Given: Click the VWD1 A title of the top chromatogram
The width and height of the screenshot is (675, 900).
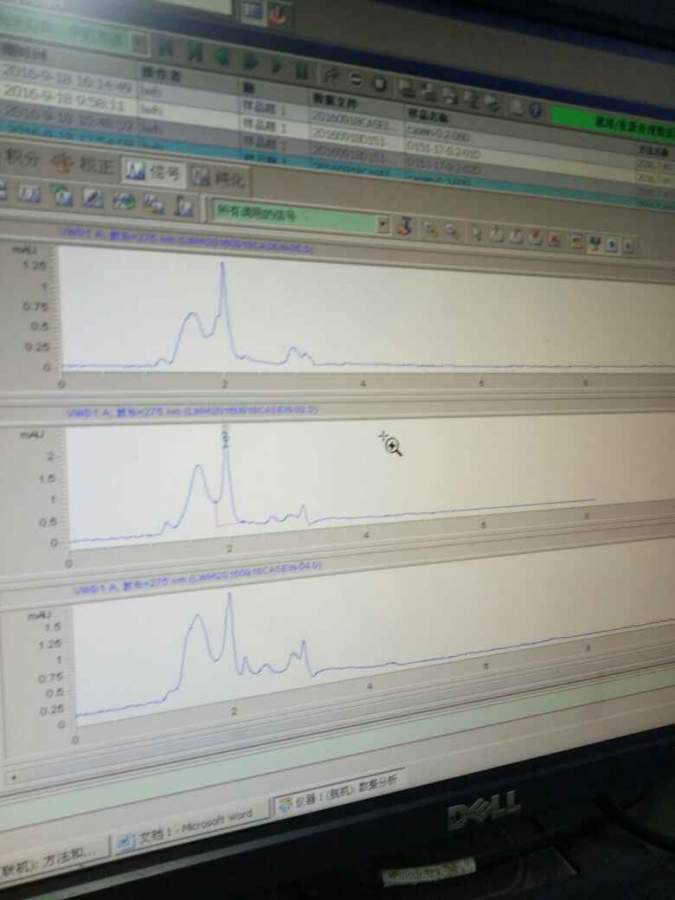Looking at the screenshot, I should (187, 241).
